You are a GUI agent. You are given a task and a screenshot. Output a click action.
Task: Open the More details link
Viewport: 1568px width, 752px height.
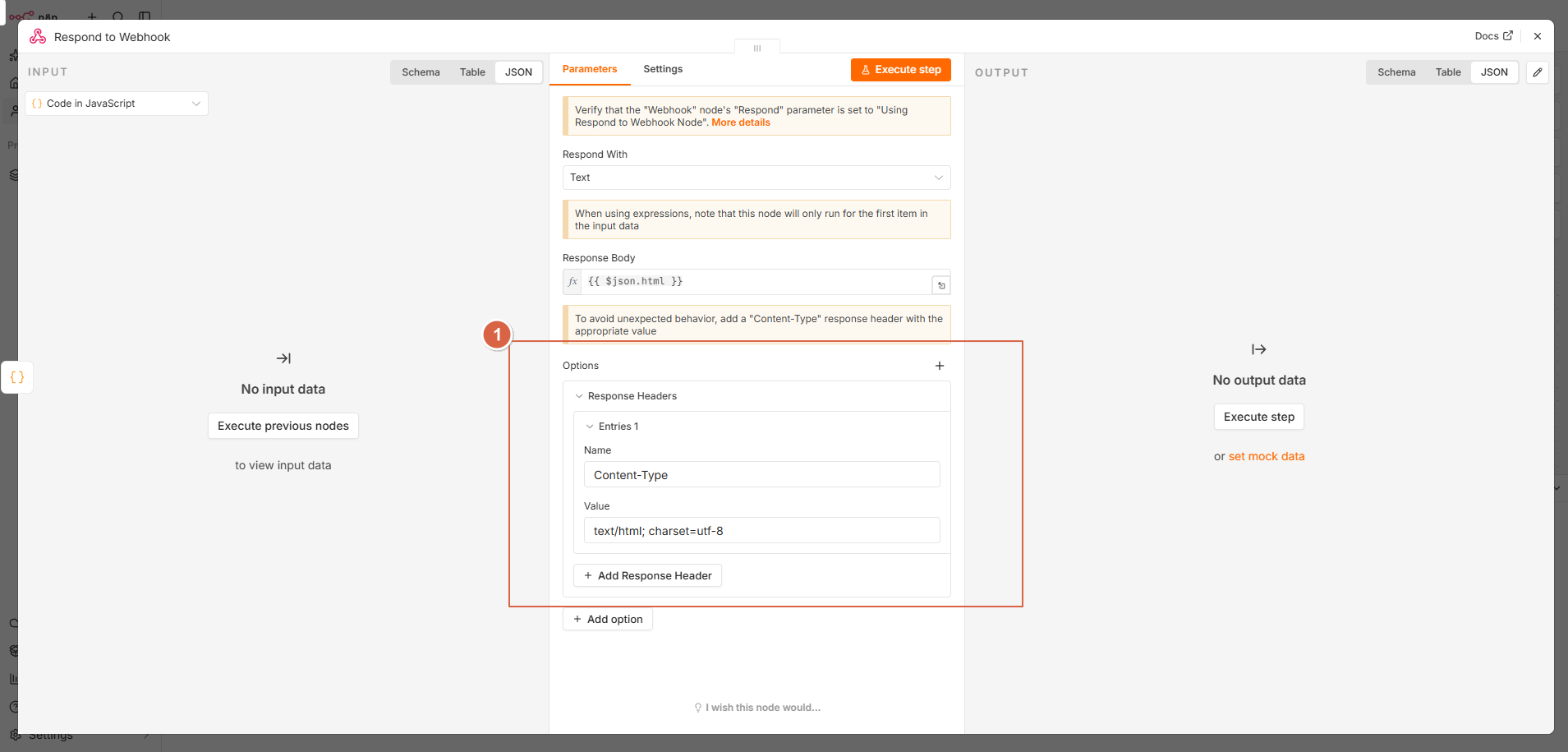pos(741,122)
